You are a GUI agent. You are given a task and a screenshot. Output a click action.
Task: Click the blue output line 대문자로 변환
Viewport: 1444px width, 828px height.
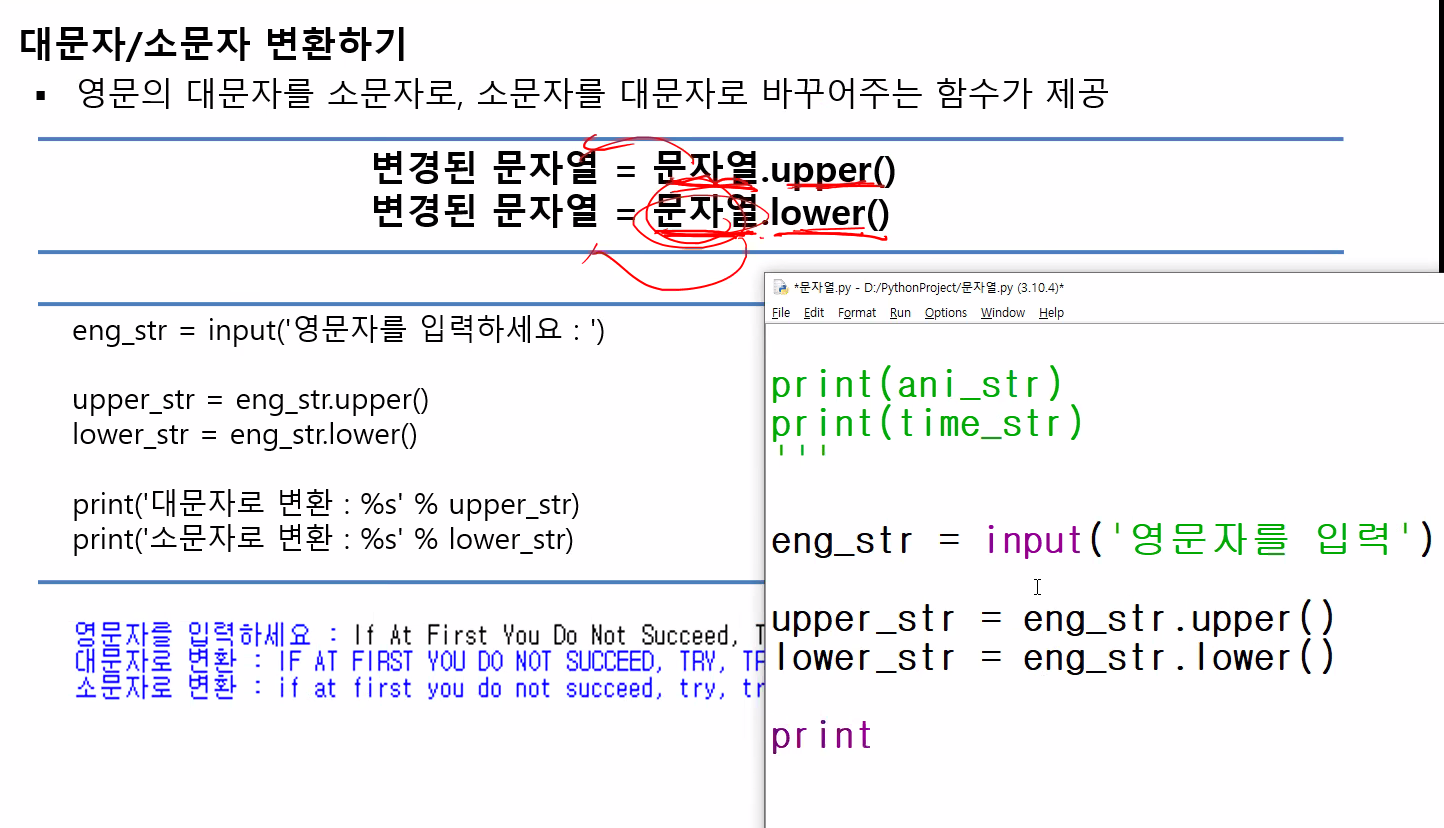[419, 661]
